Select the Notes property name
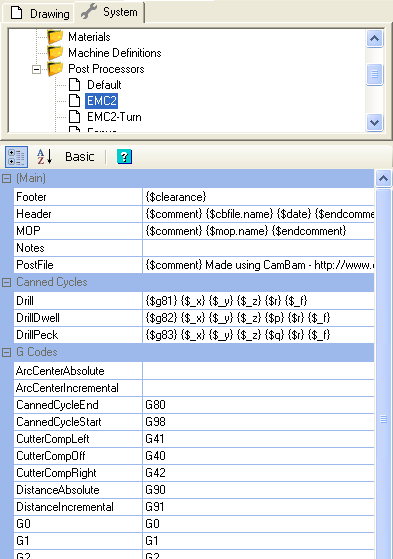 pyautogui.click(x=78, y=248)
